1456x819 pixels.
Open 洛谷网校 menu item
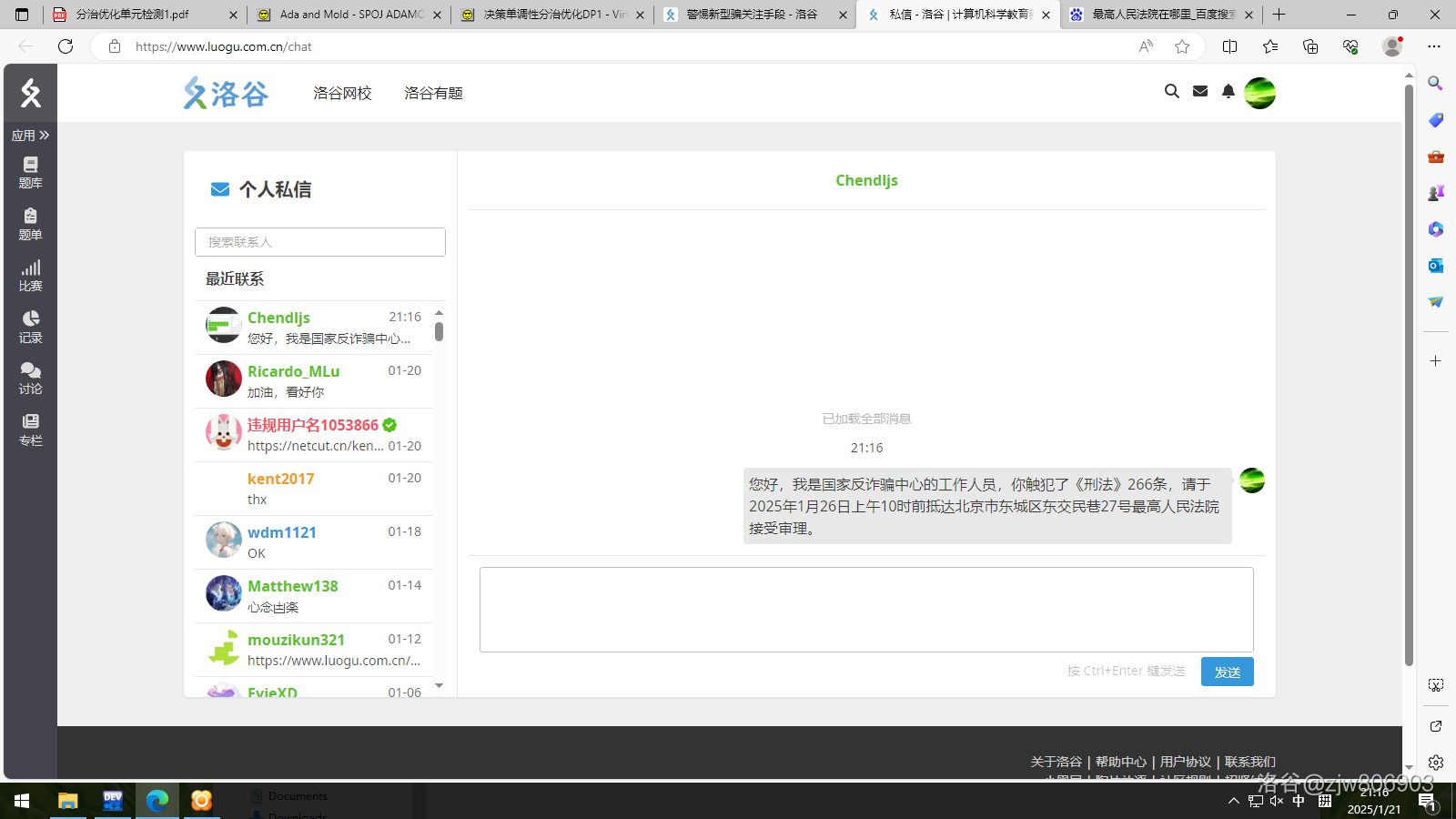point(342,93)
